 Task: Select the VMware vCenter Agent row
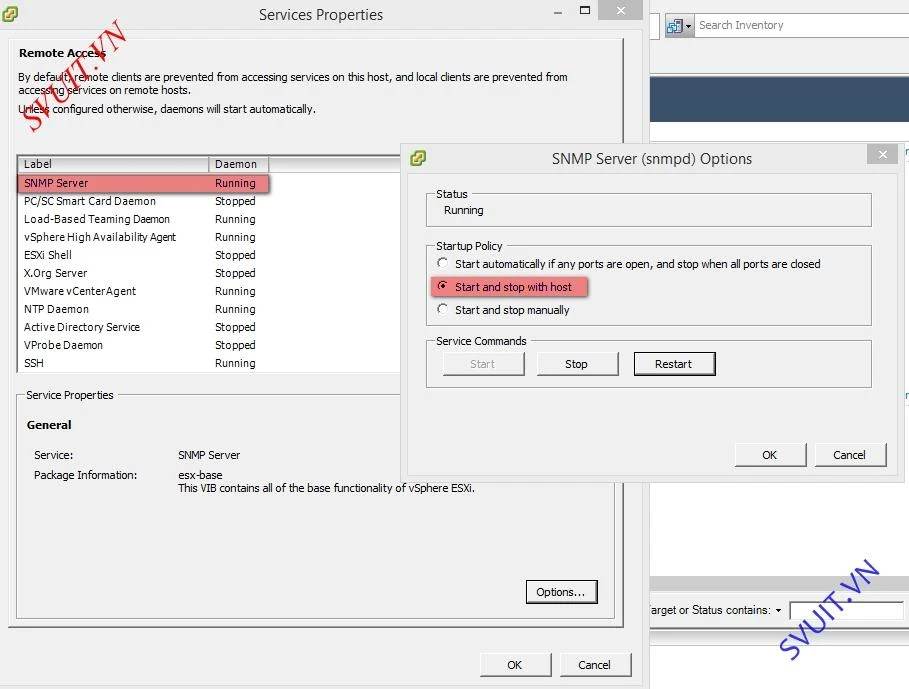click(144, 291)
